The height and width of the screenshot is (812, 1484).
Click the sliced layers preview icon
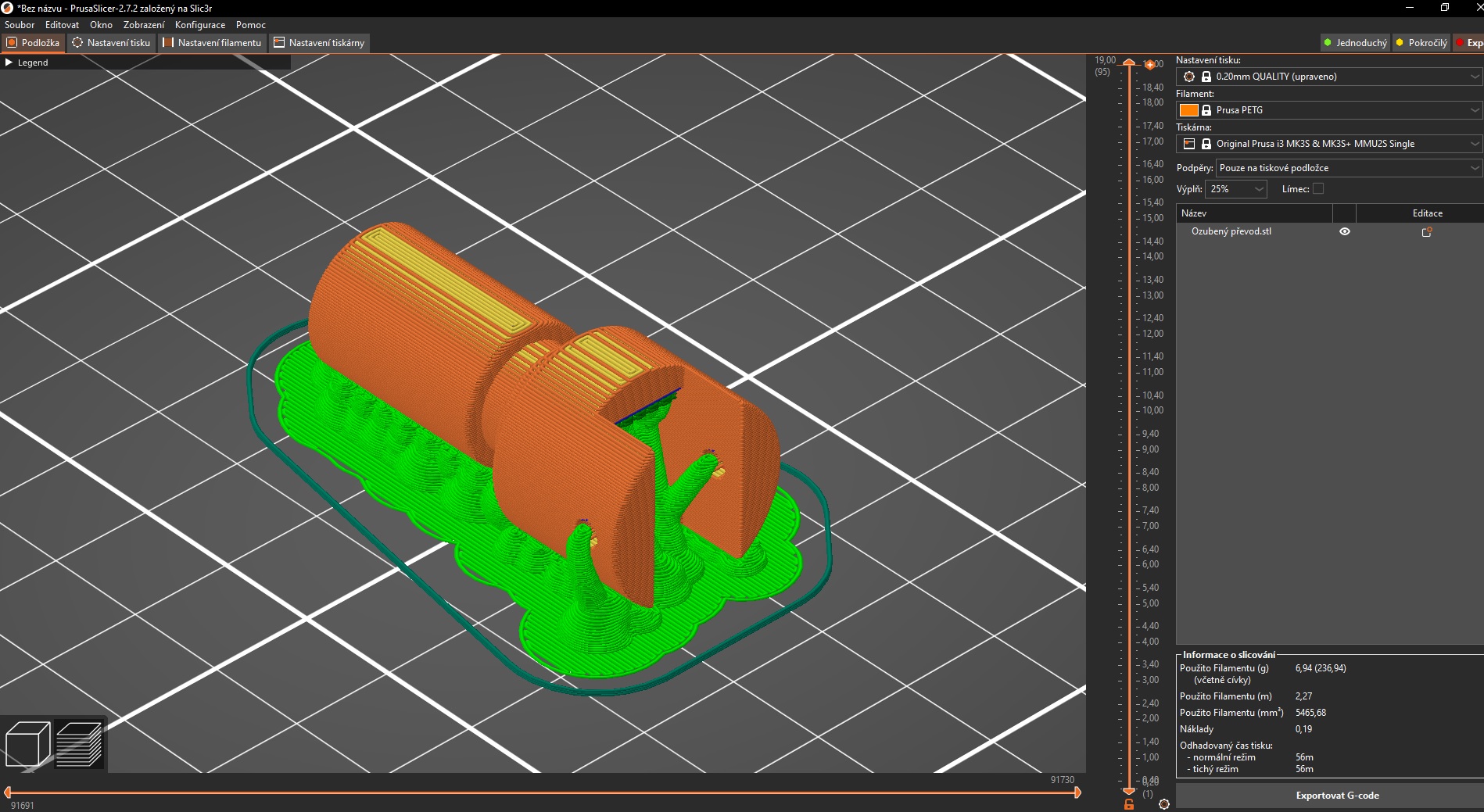coord(79,743)
